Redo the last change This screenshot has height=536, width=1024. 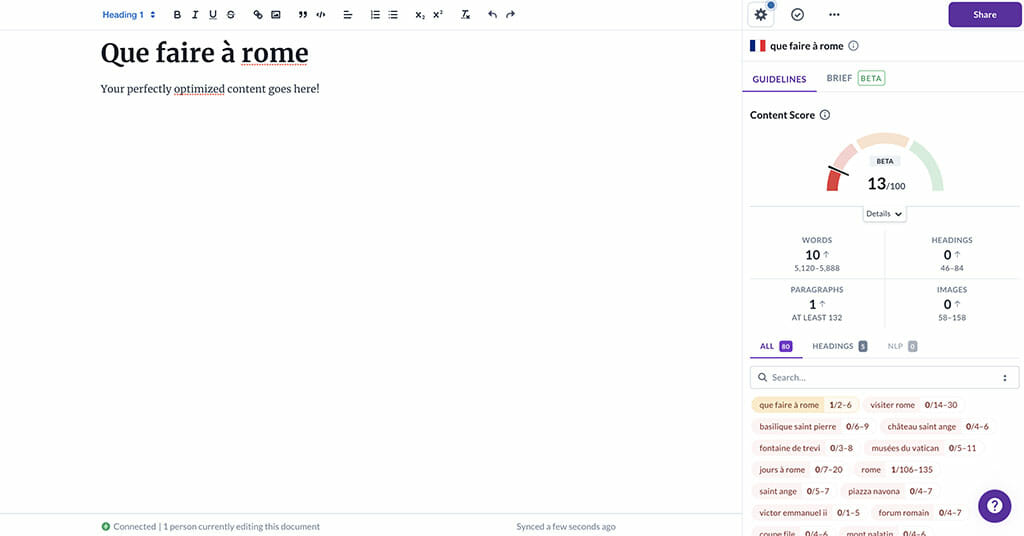[510, 14]
